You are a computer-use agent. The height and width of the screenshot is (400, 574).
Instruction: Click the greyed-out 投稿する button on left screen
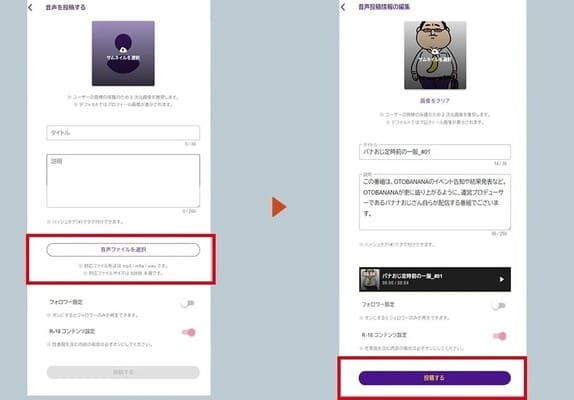123,372
